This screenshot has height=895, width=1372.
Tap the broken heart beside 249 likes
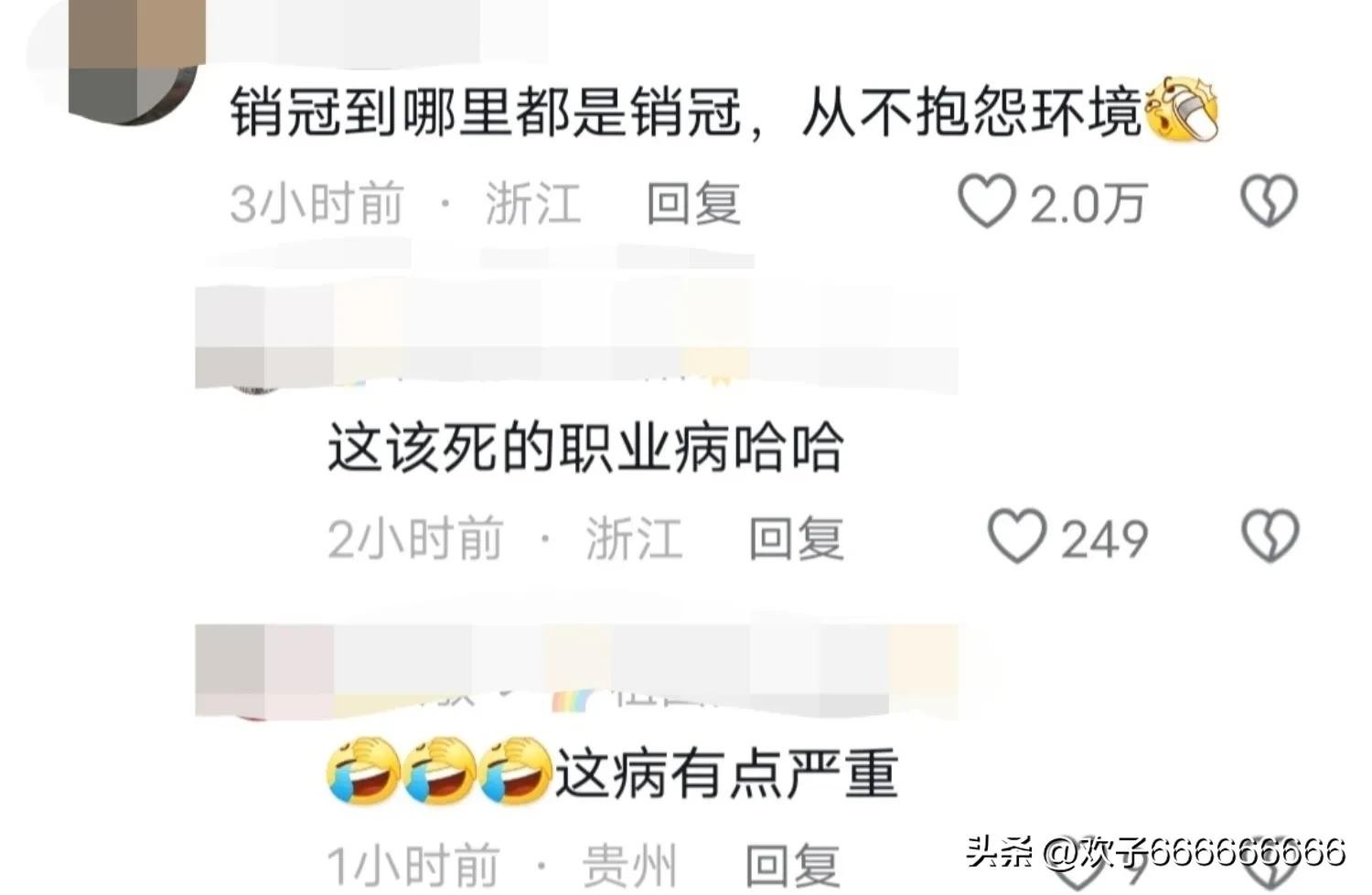[x=1270, y=537]
